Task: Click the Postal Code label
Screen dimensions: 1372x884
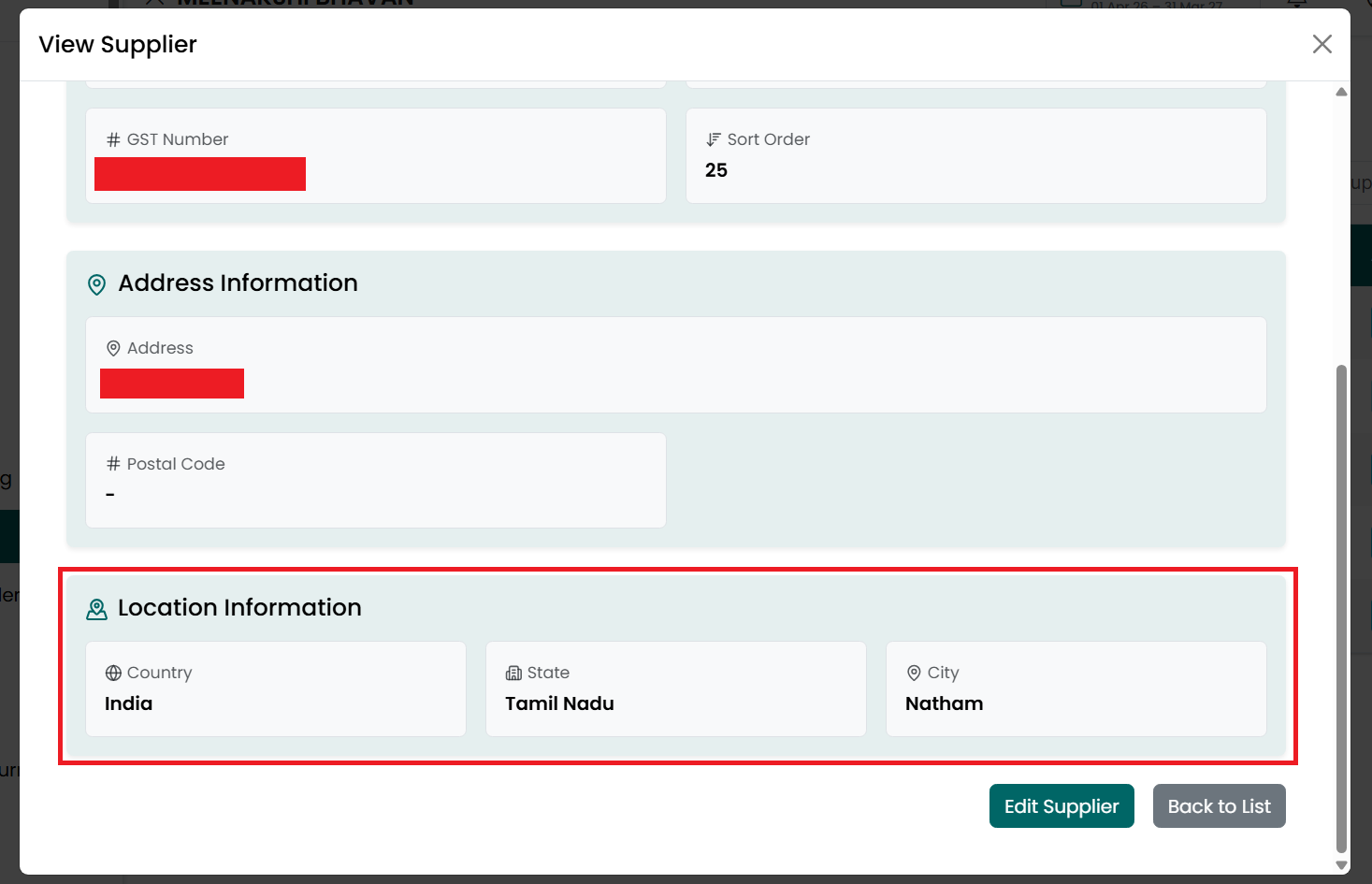Action: coord(176,464)
